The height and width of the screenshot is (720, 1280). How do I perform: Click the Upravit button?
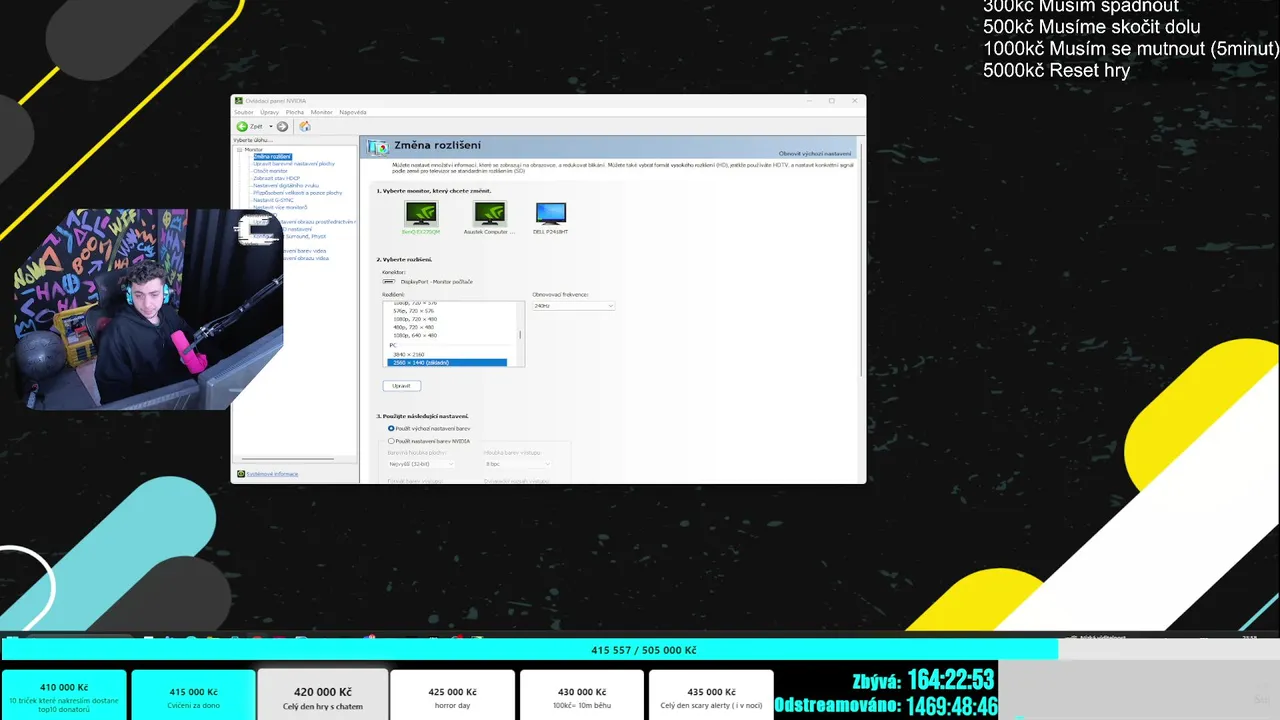click(401, 385)
